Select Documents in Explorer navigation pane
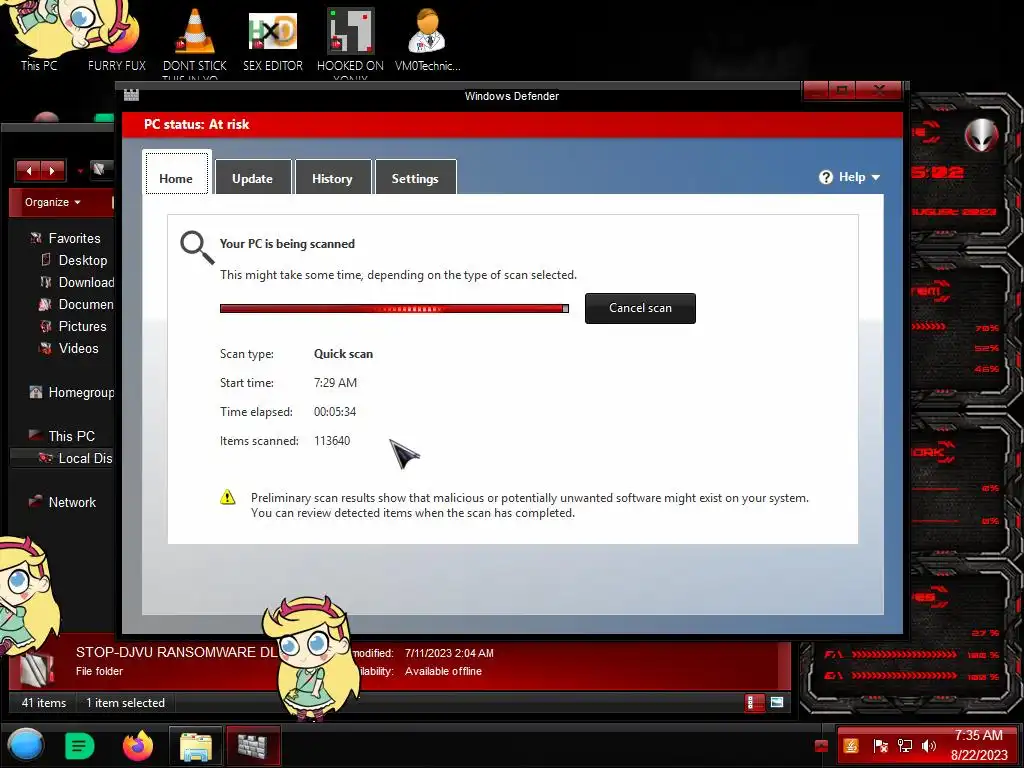The height and width of the screenshot is (768, 1024). tap(77, 304)
